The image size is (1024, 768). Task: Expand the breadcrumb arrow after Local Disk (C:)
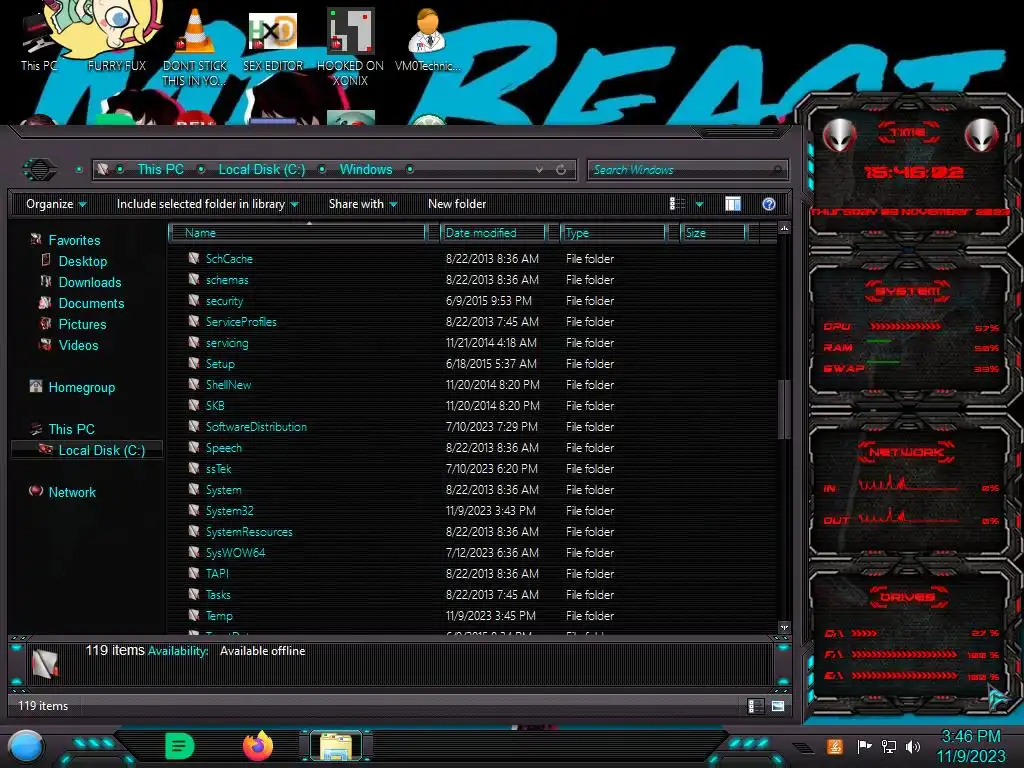click(322, 170)
